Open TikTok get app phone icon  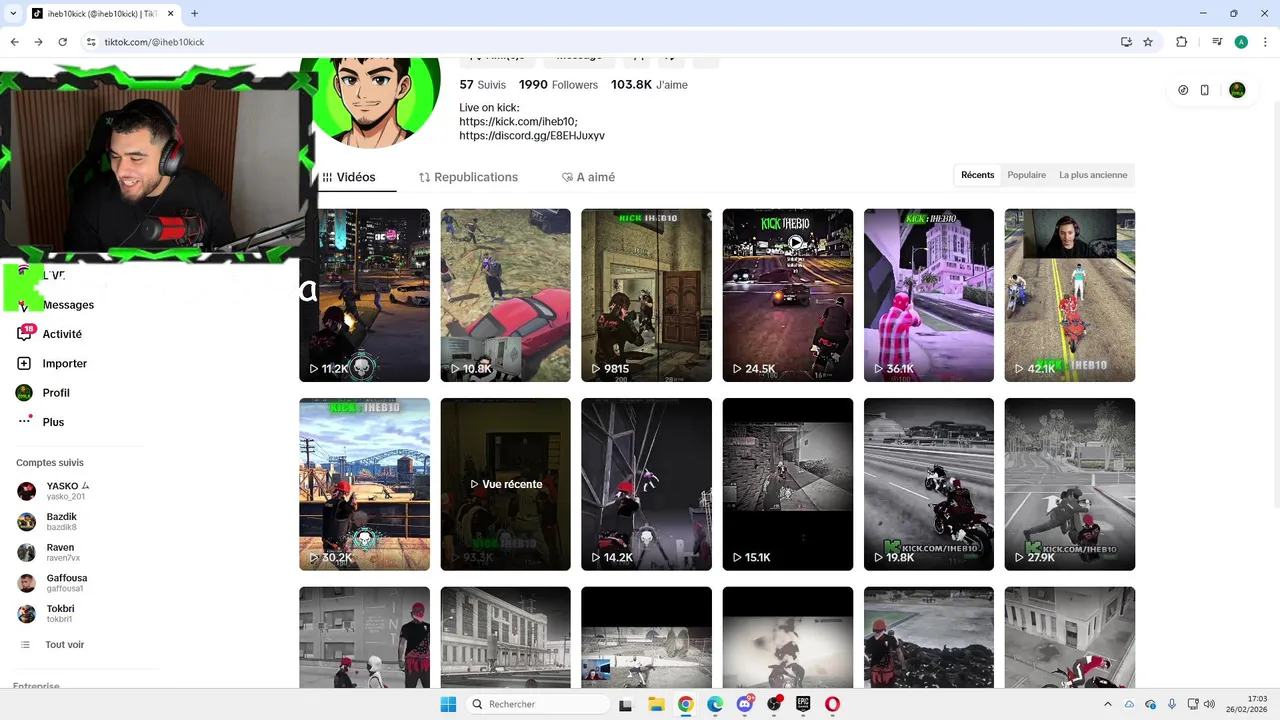tap(1205, 90)
